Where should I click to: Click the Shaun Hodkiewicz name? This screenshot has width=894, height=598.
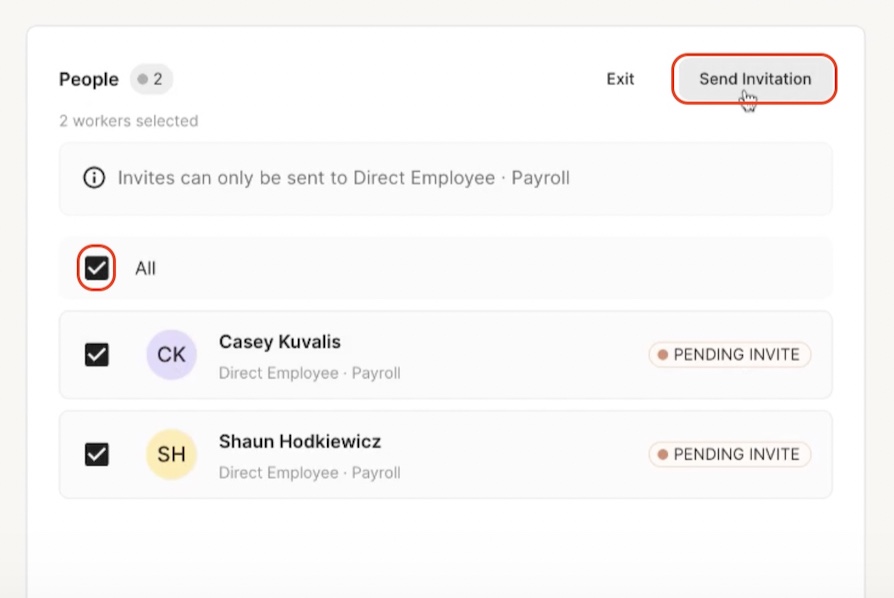(300, 442)
